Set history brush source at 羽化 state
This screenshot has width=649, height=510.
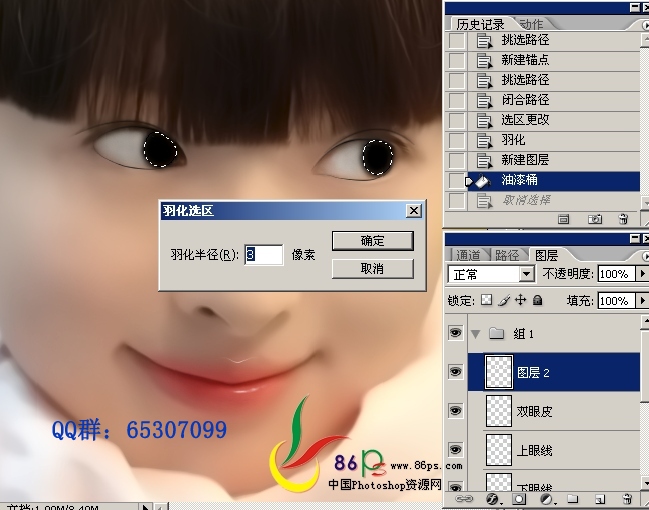point(457,141)
